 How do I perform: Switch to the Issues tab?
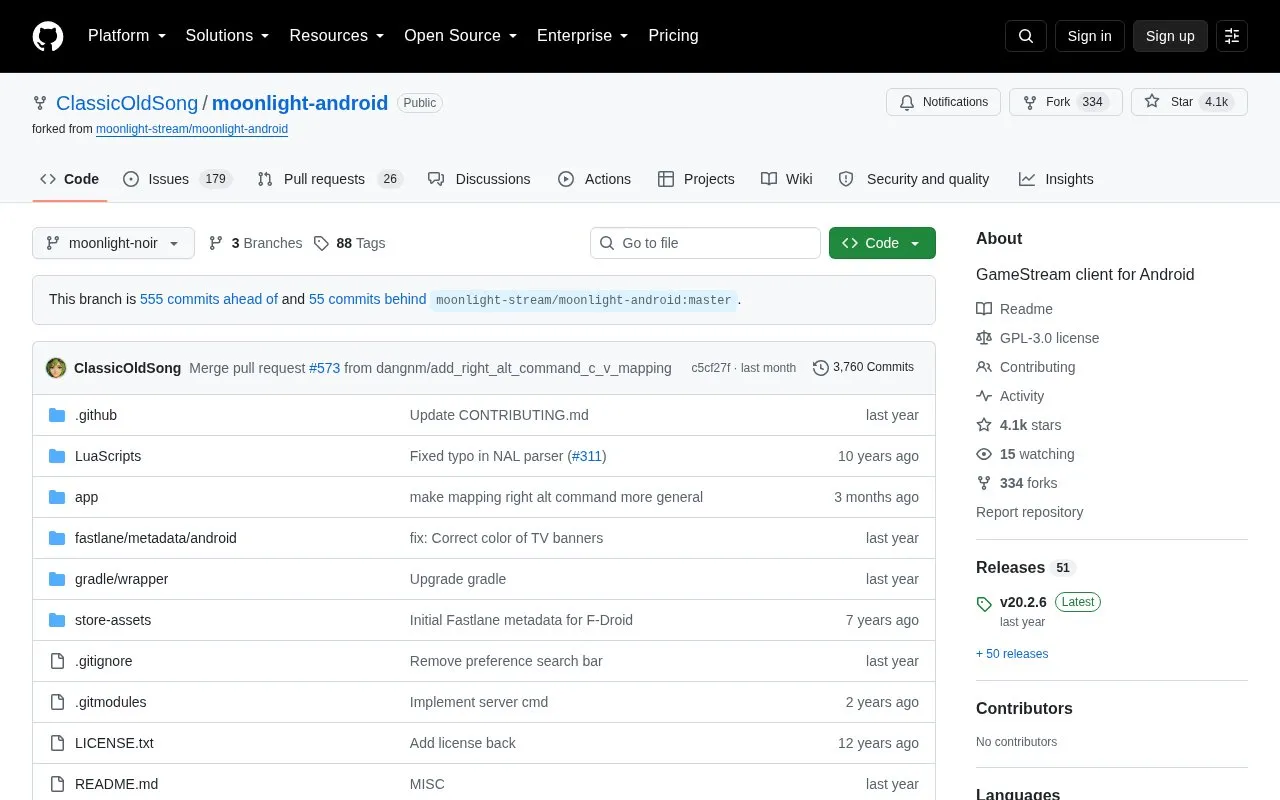(178, 179)
